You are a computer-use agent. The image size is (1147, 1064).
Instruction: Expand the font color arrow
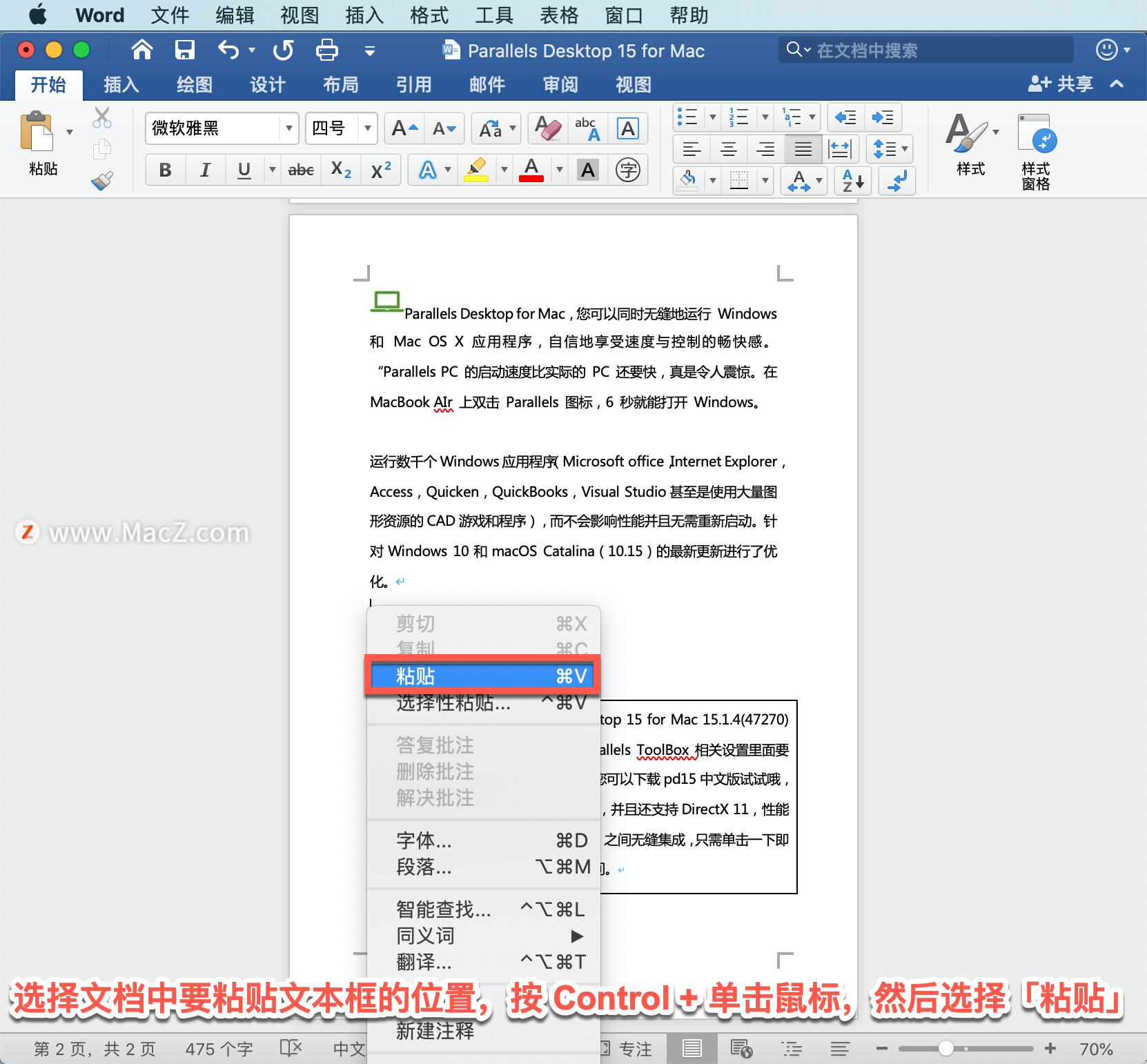560,170
